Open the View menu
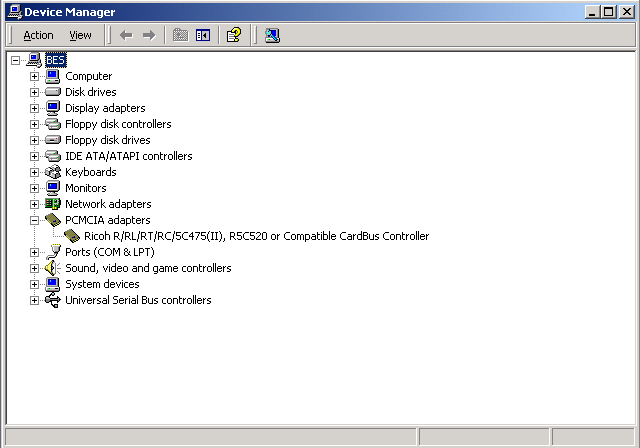Image resolution: width=640 pixels, height=448 pixels. 80,35
